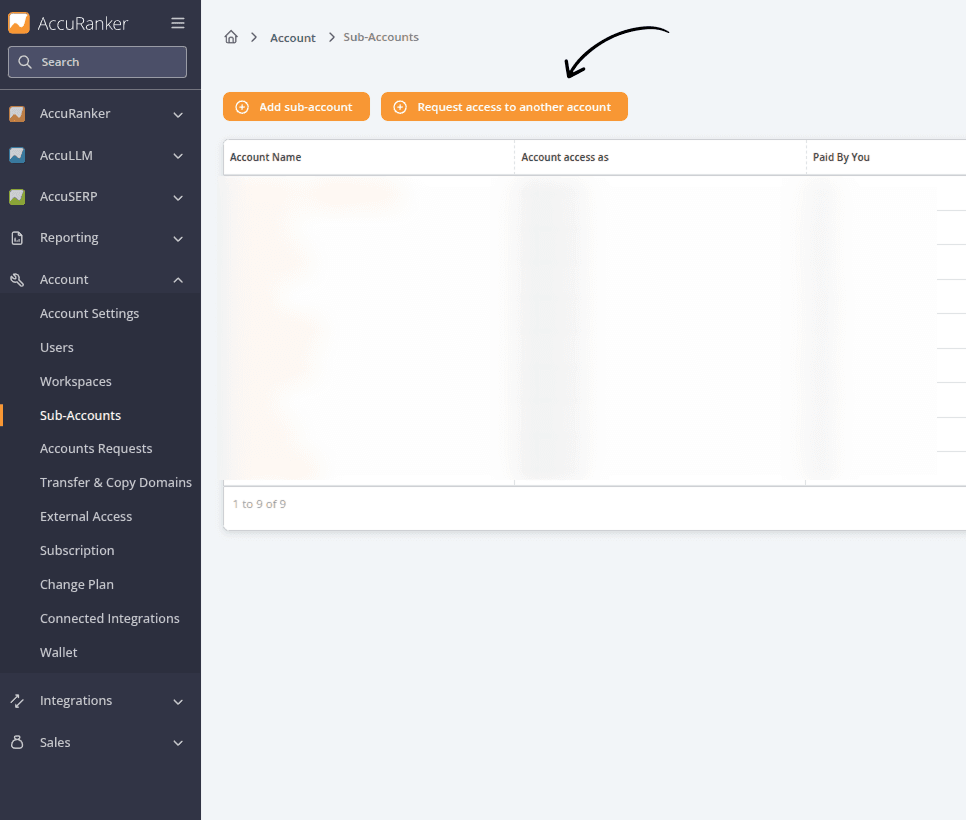
Task: Click the AccuRanker logo icon in the header
Action: 18,23
